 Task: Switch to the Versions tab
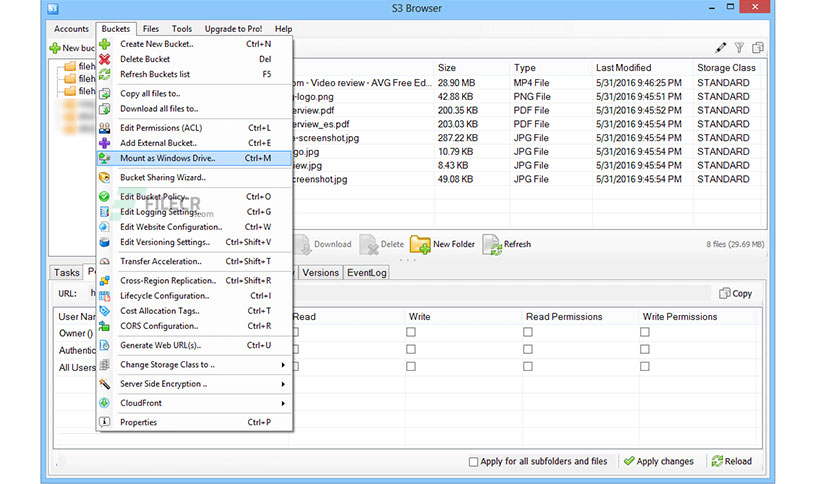pyautogui.click(x=320, y=272)
